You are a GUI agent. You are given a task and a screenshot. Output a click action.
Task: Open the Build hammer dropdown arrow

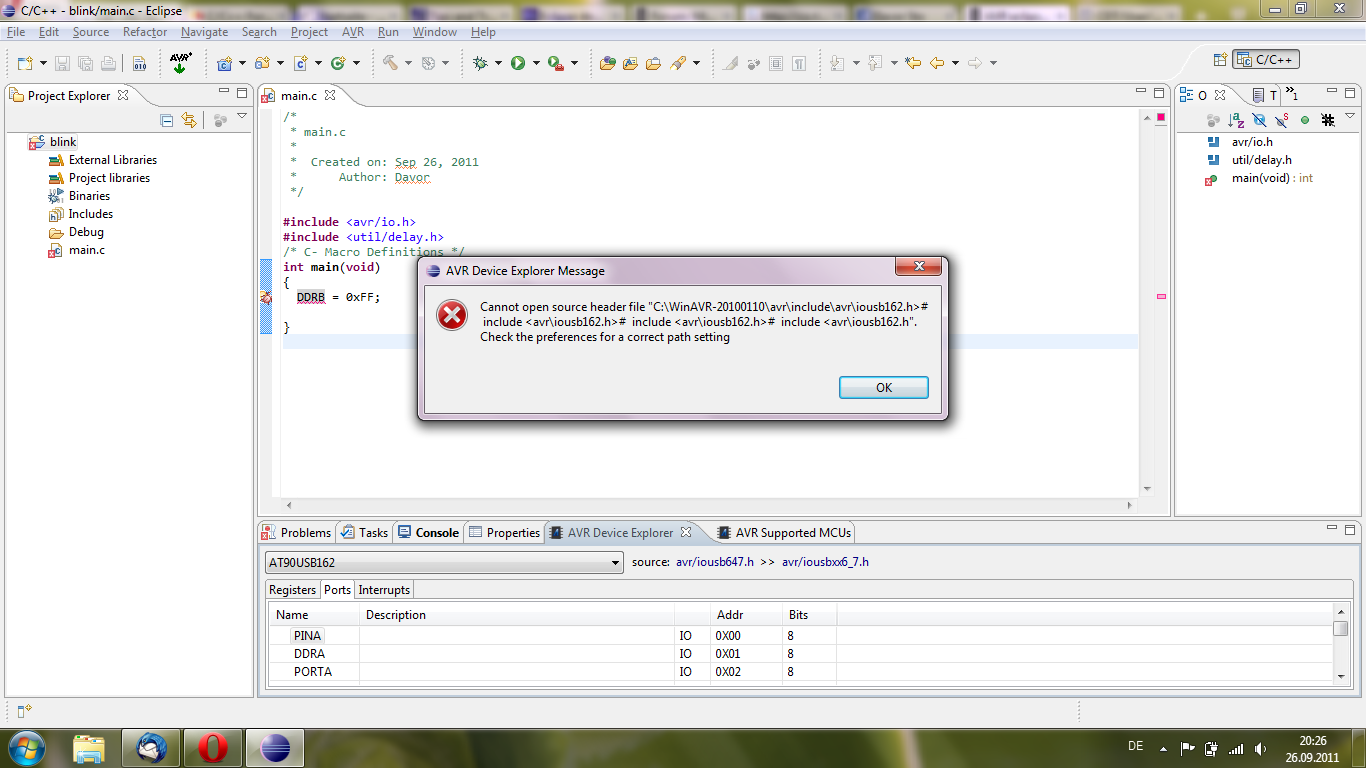pos(409,63)
